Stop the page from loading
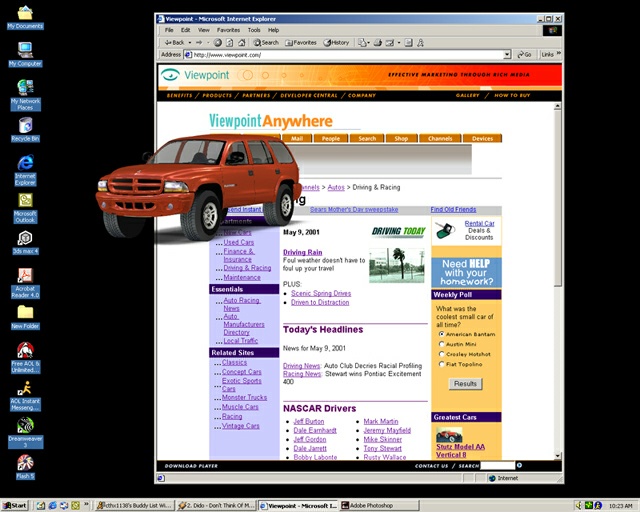This screenshot has width=640, height=512. tap(218, 42)
